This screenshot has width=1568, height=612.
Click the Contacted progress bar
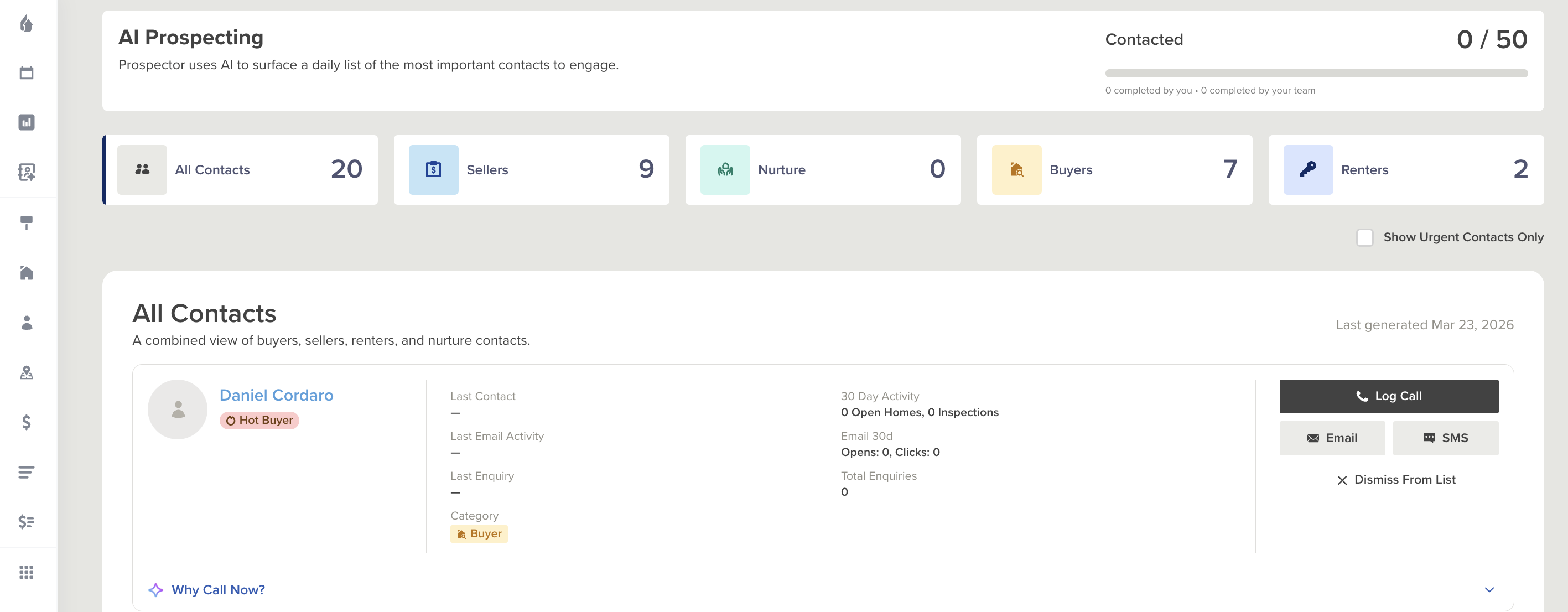click(x=1316, y=73)
